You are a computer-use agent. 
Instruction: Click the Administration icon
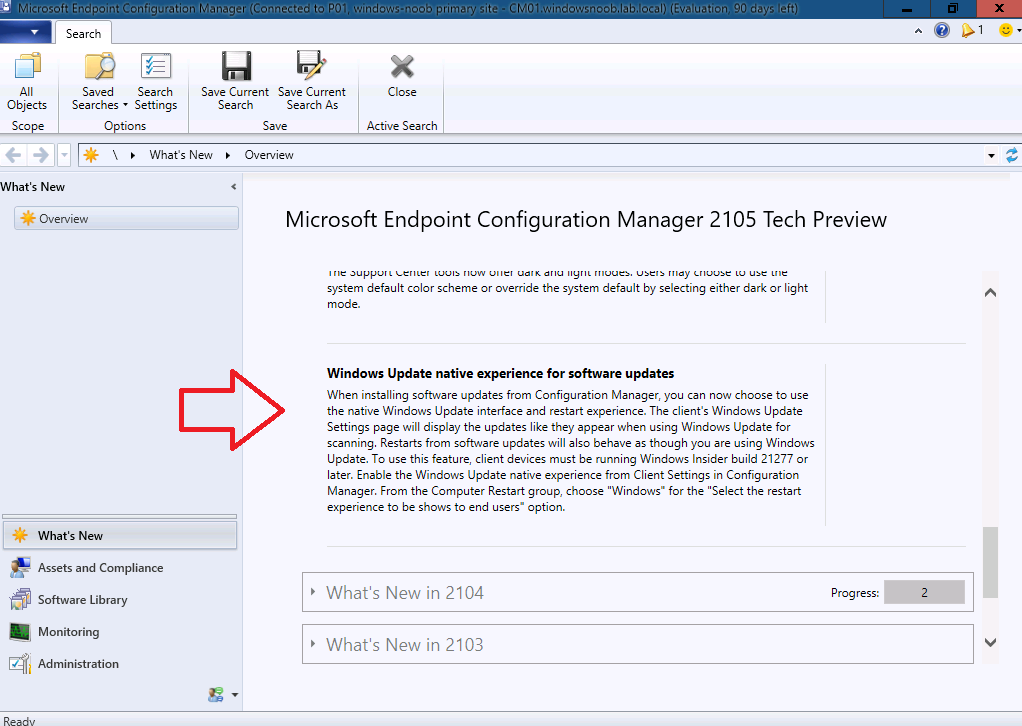(x=20, y=663)
